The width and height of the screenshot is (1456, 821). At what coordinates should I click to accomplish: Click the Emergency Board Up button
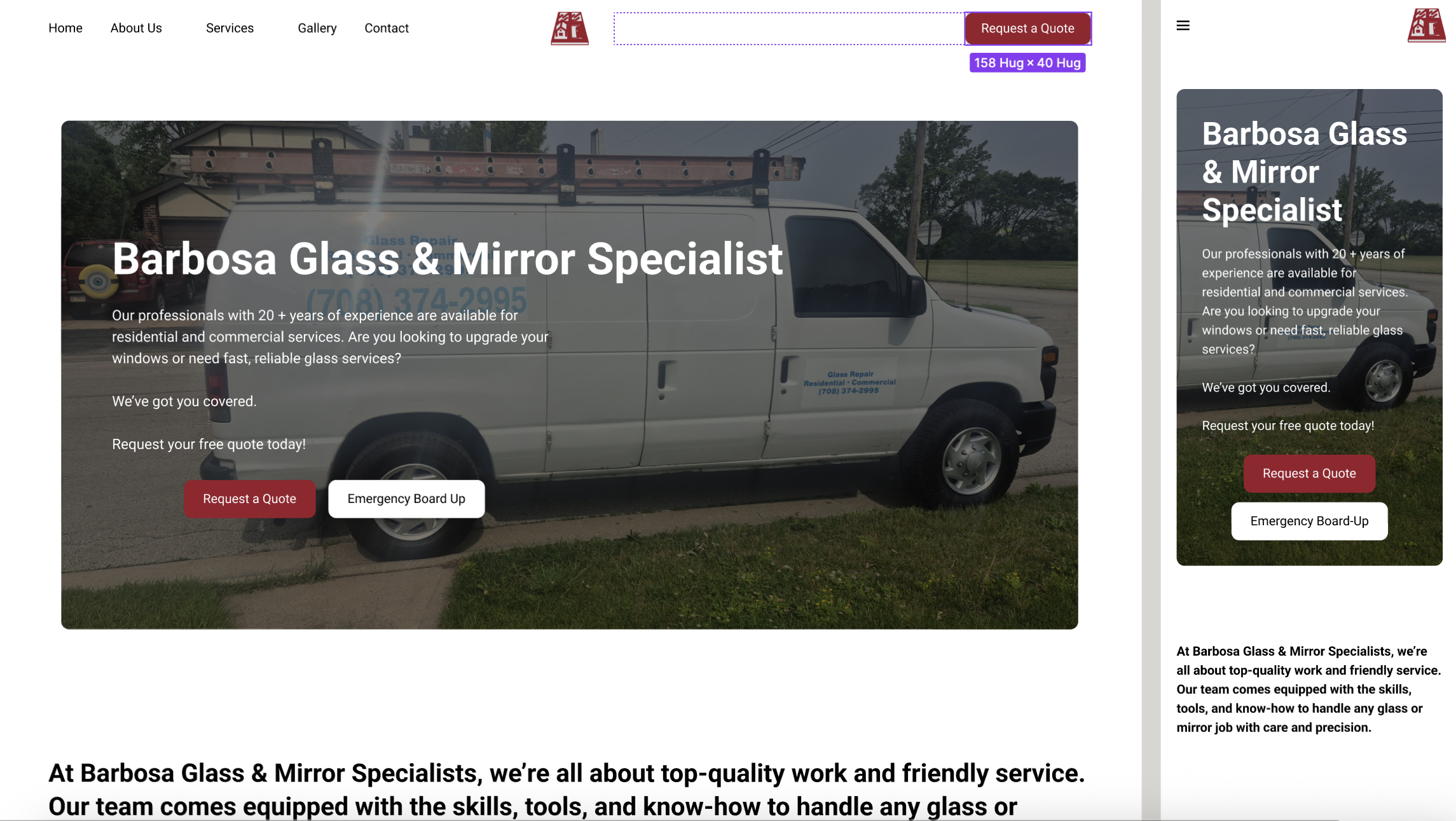tap(406, 499)
